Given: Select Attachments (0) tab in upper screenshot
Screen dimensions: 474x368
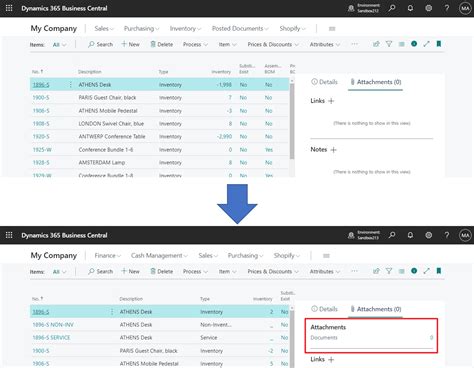Looking at the screenshot, I should click(375, 82).
